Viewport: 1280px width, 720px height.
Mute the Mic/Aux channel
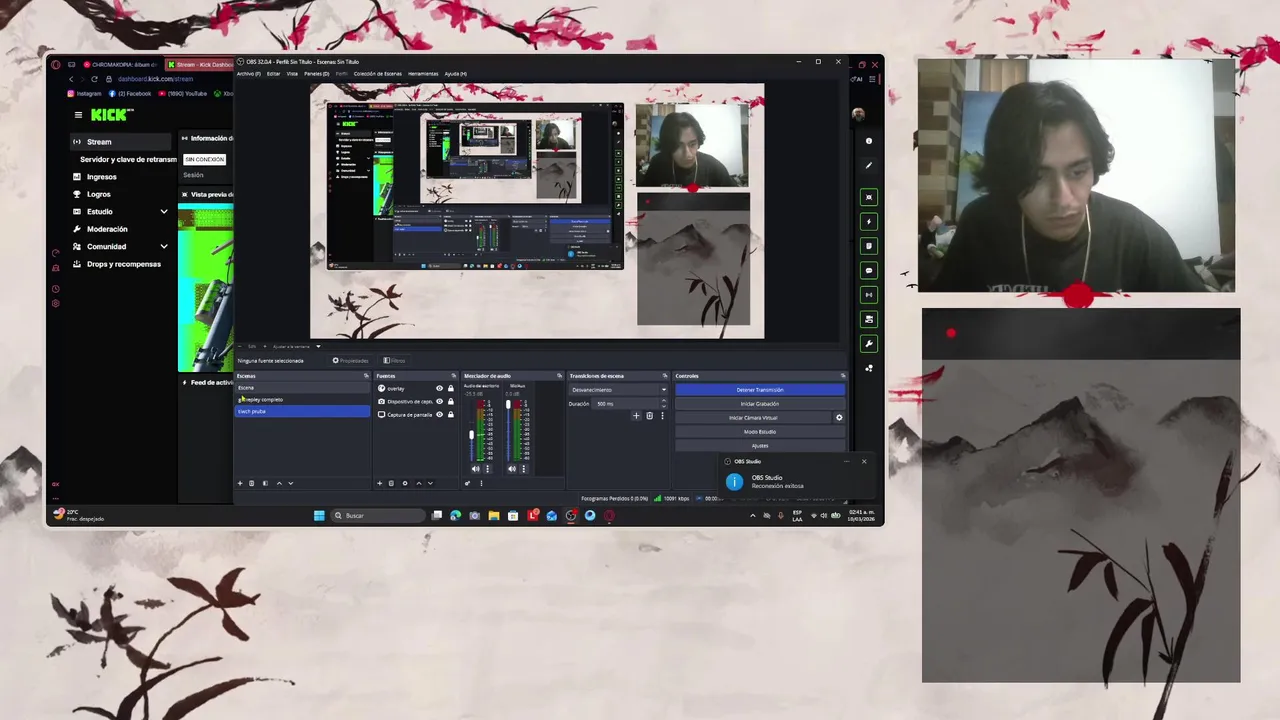(512, 469)
